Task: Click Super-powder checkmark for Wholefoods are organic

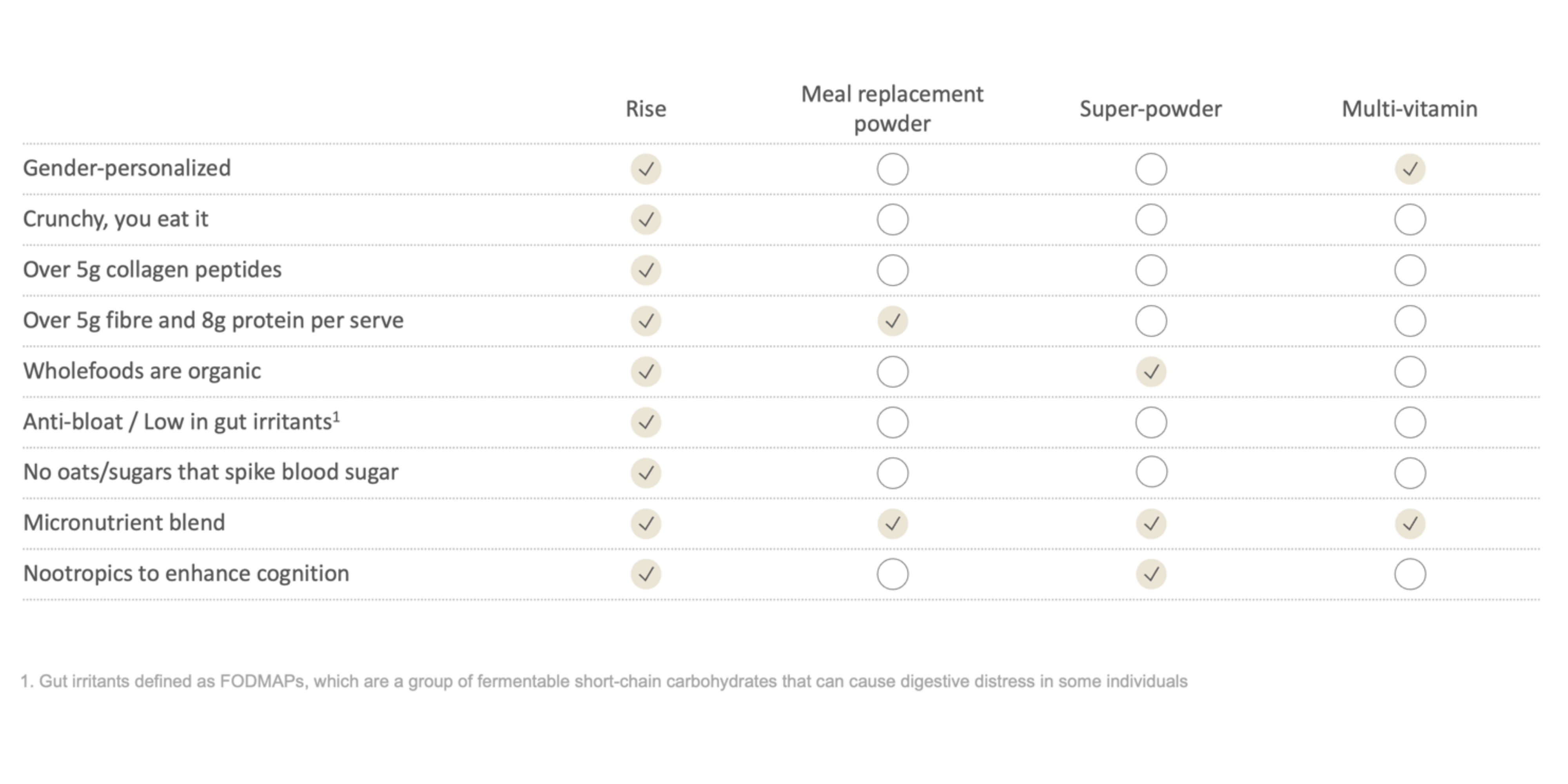Action: click(x=1151, y=371)
